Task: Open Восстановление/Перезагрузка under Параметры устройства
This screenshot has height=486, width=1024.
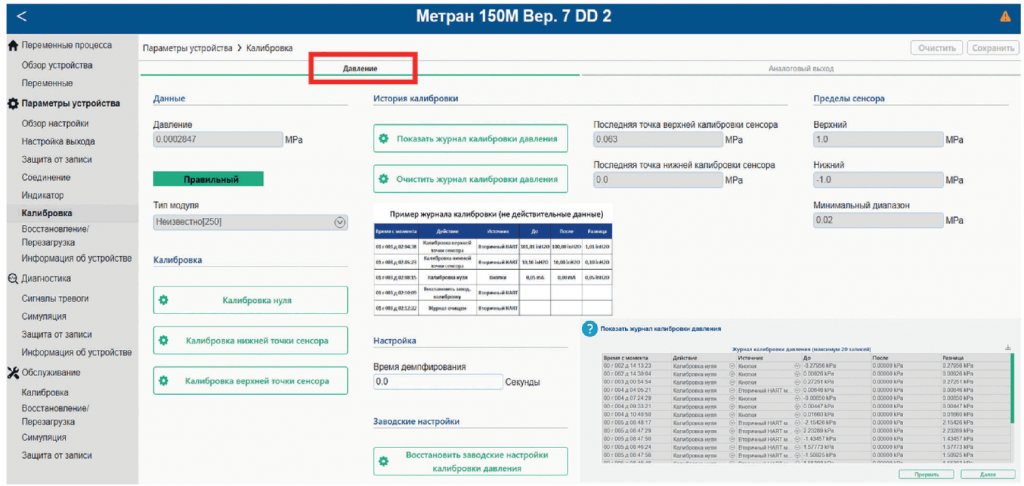Action: pos(56,235)
